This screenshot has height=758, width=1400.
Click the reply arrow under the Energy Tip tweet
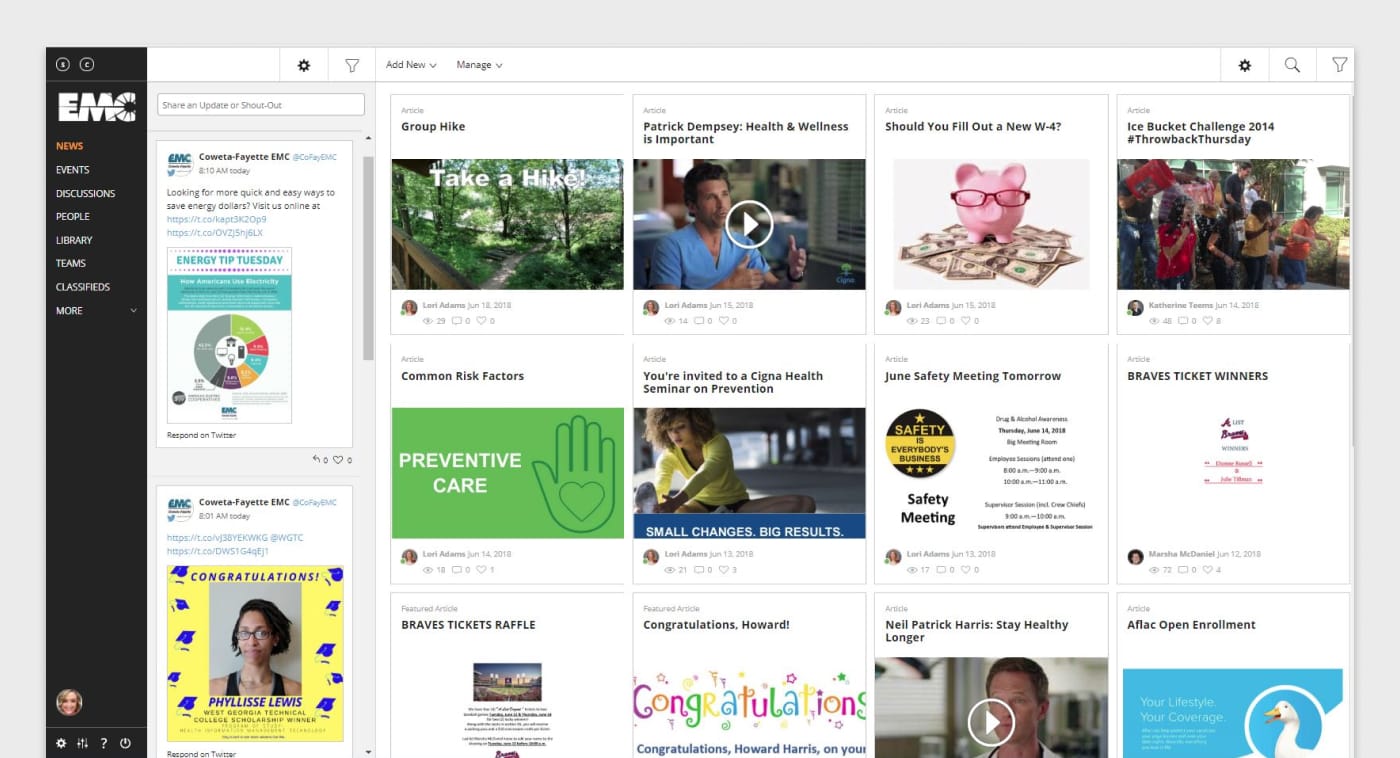tap(317, 460)
